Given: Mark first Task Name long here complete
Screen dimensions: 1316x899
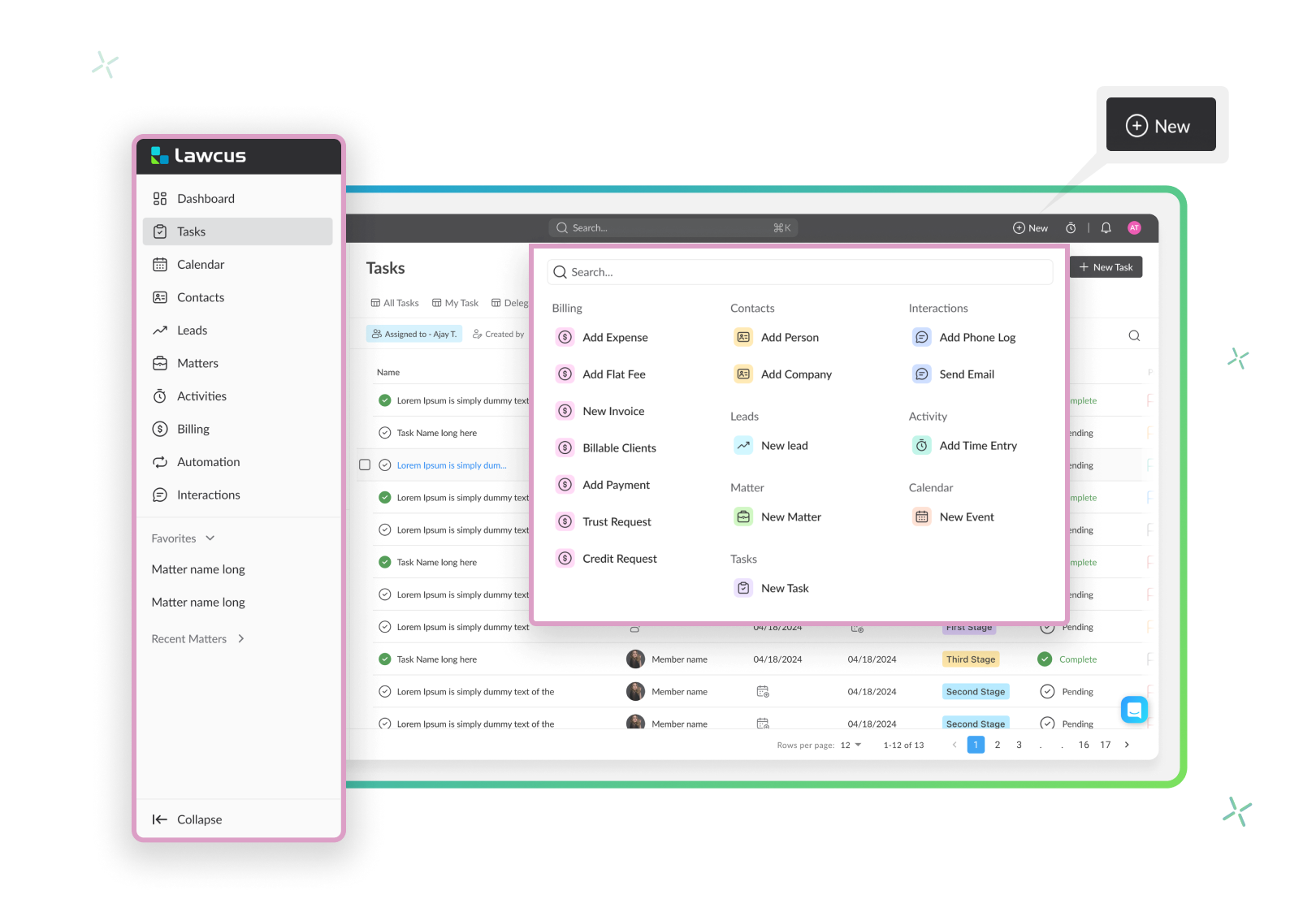Looking at the screenshot, I should coord(385,433).
